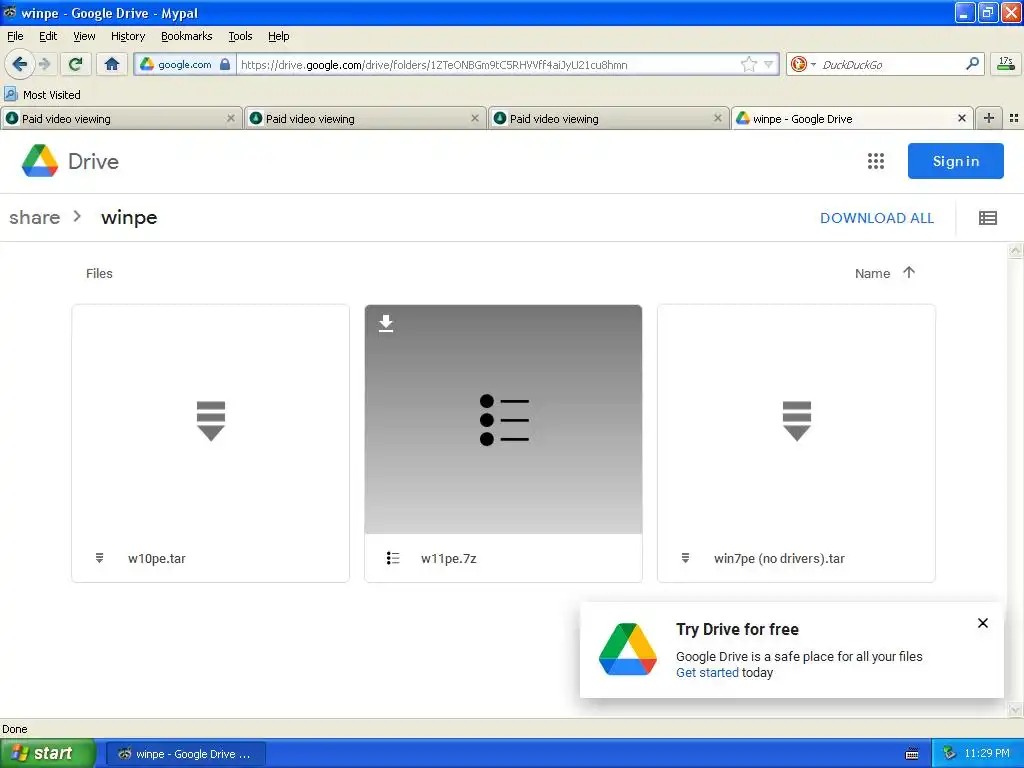Dismiss the Try Drive for free popup

(982, 623)
